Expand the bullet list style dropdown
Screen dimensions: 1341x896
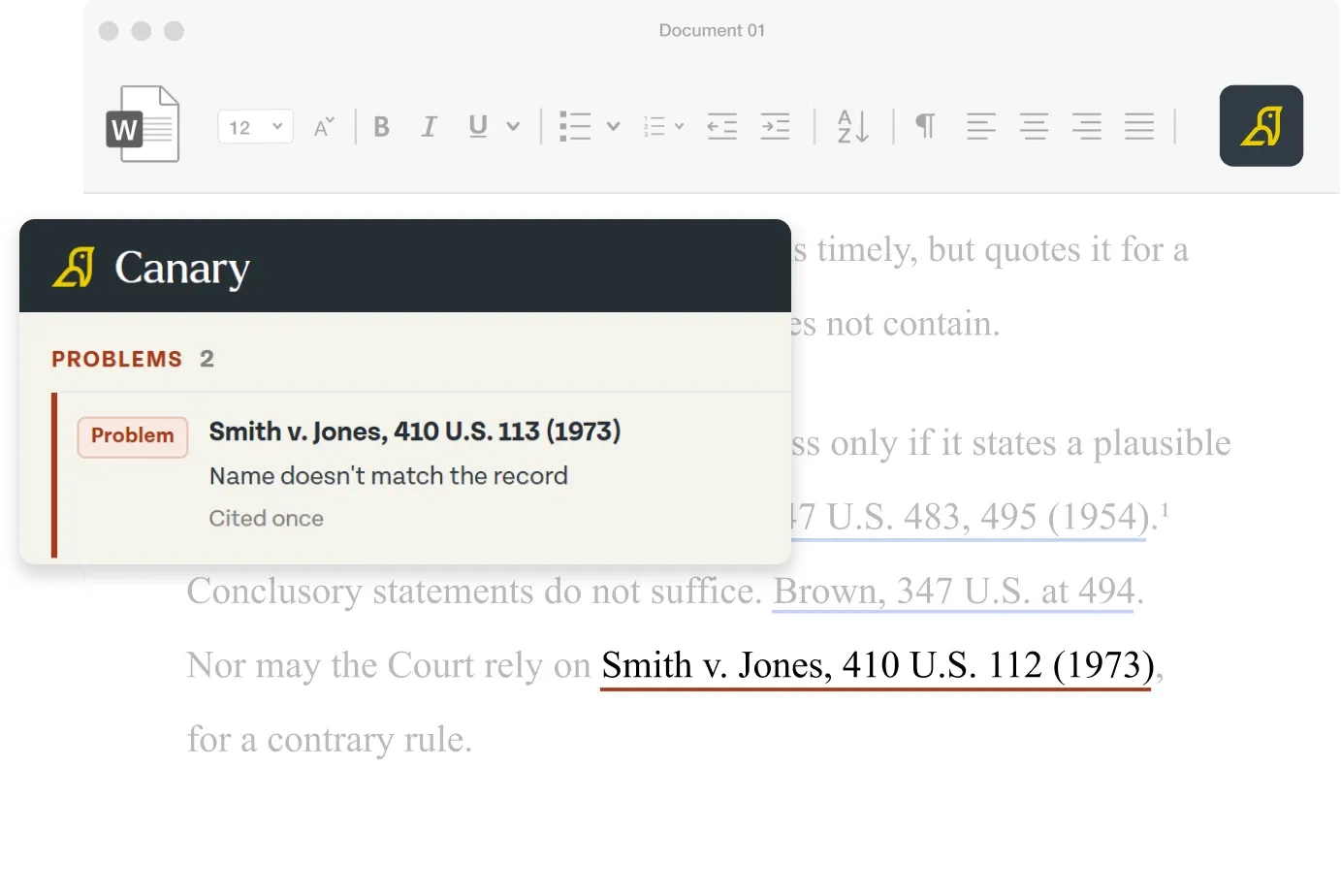point(613,126)
